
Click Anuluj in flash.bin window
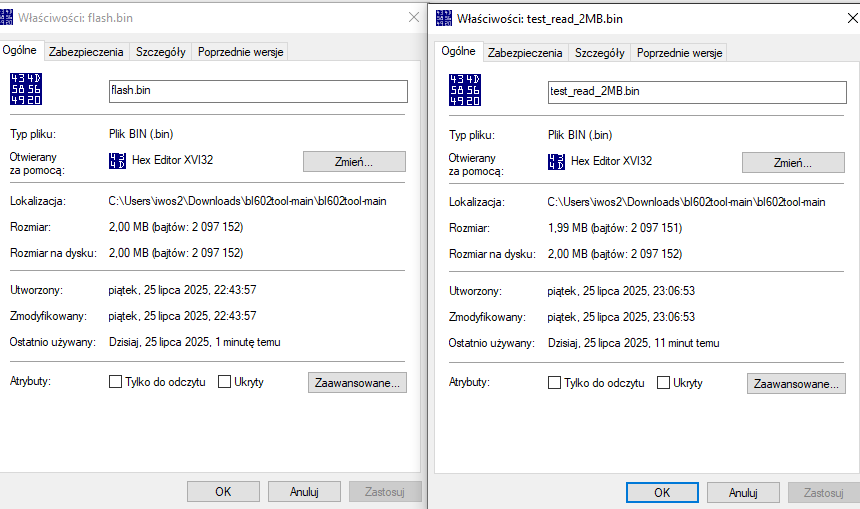304,491
